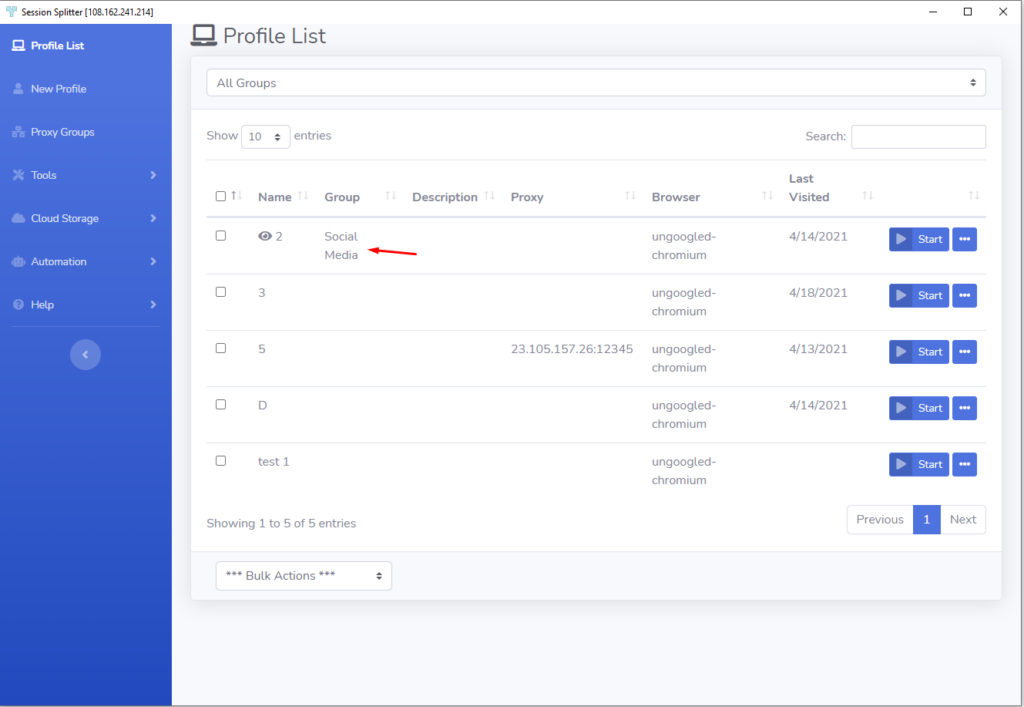Go to the Next page of entries
Screen dimensions: 1024x707
pyautogui.click(x=963, y=520)
